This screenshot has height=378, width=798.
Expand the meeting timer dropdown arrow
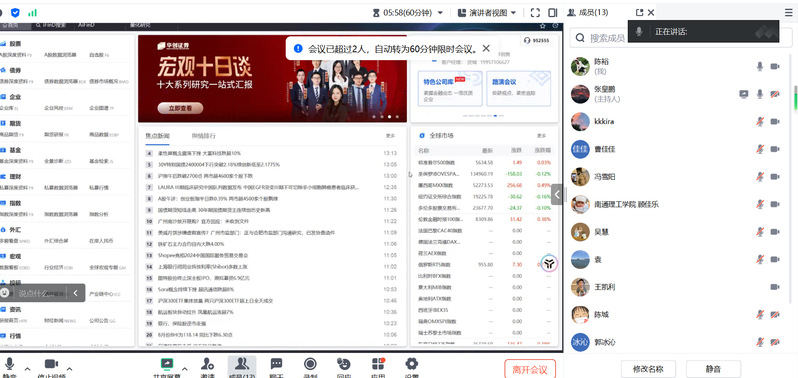click(440, 13)
